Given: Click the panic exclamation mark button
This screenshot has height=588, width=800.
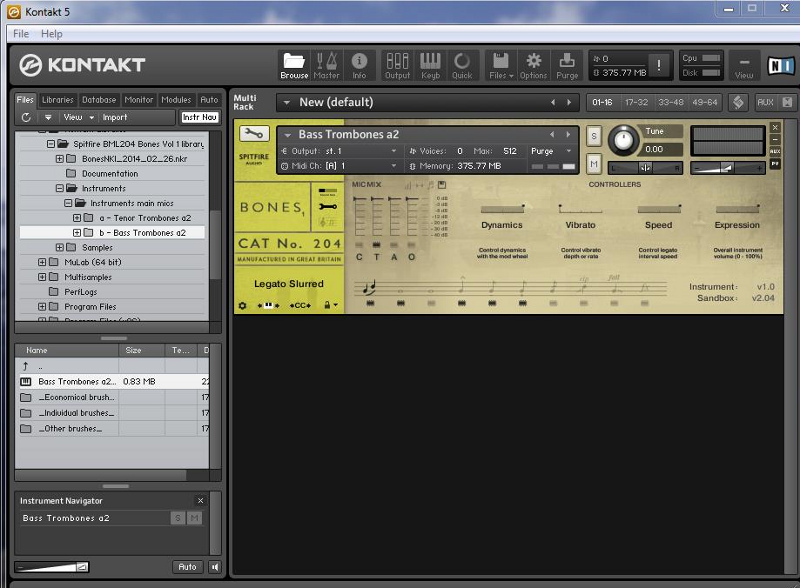Looking at the screenshot, I should [x=659, y=65].
